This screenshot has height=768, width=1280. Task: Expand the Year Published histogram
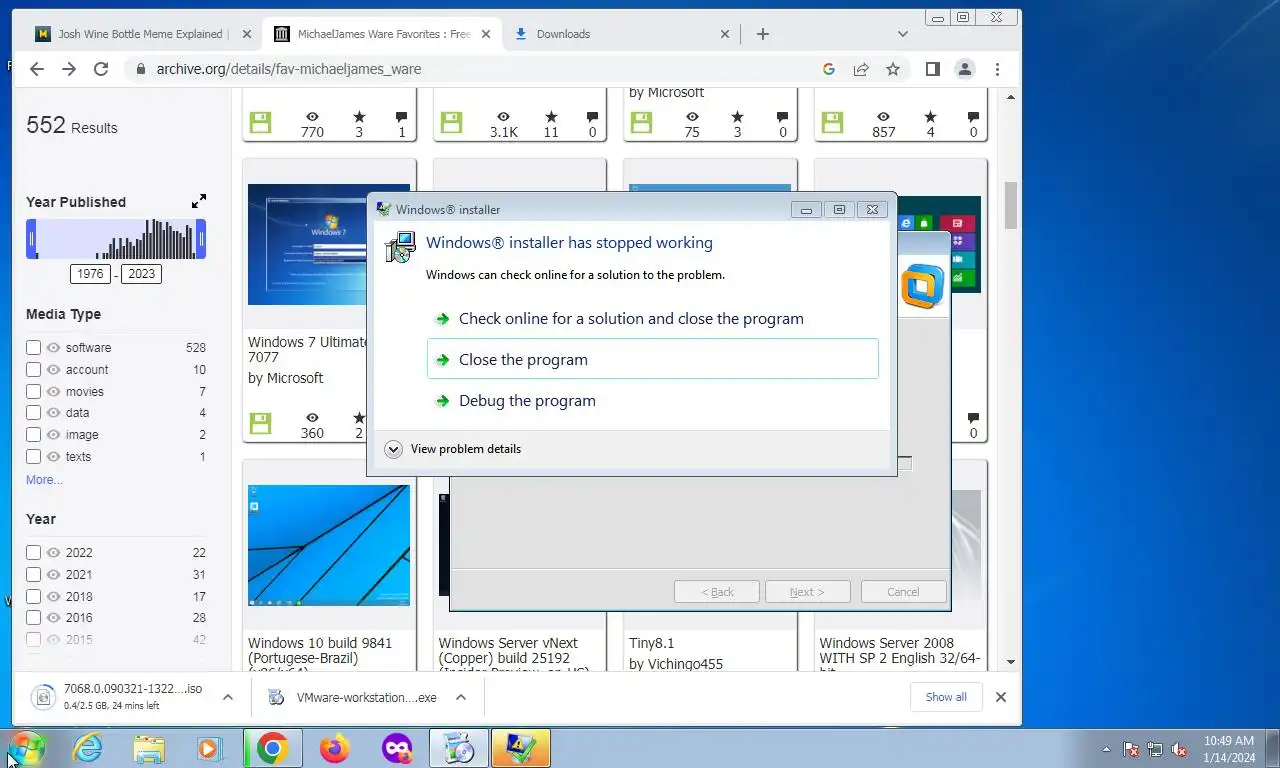[x=199, y=201]
